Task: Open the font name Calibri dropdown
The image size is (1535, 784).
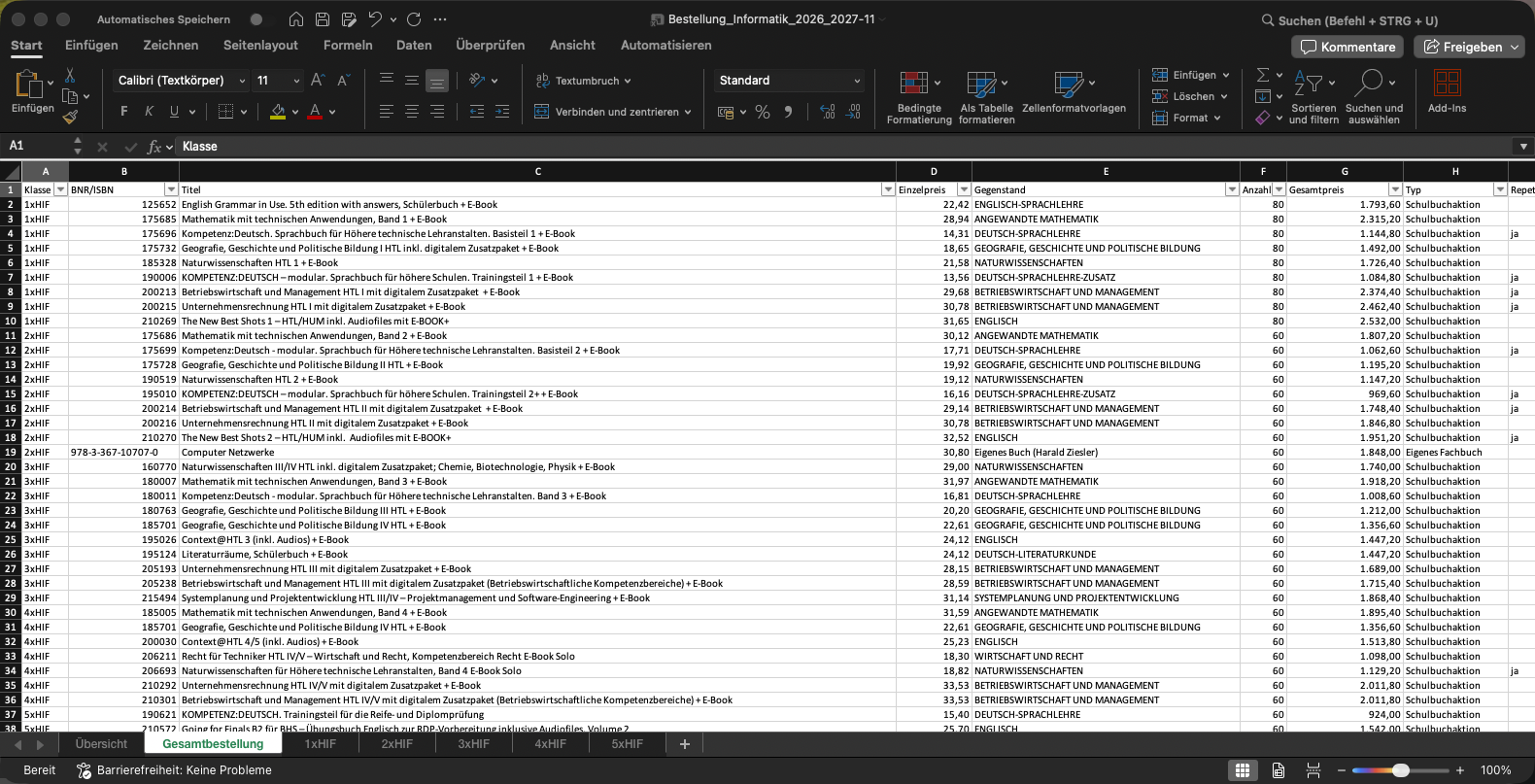Action: click(x=242, y=81)
